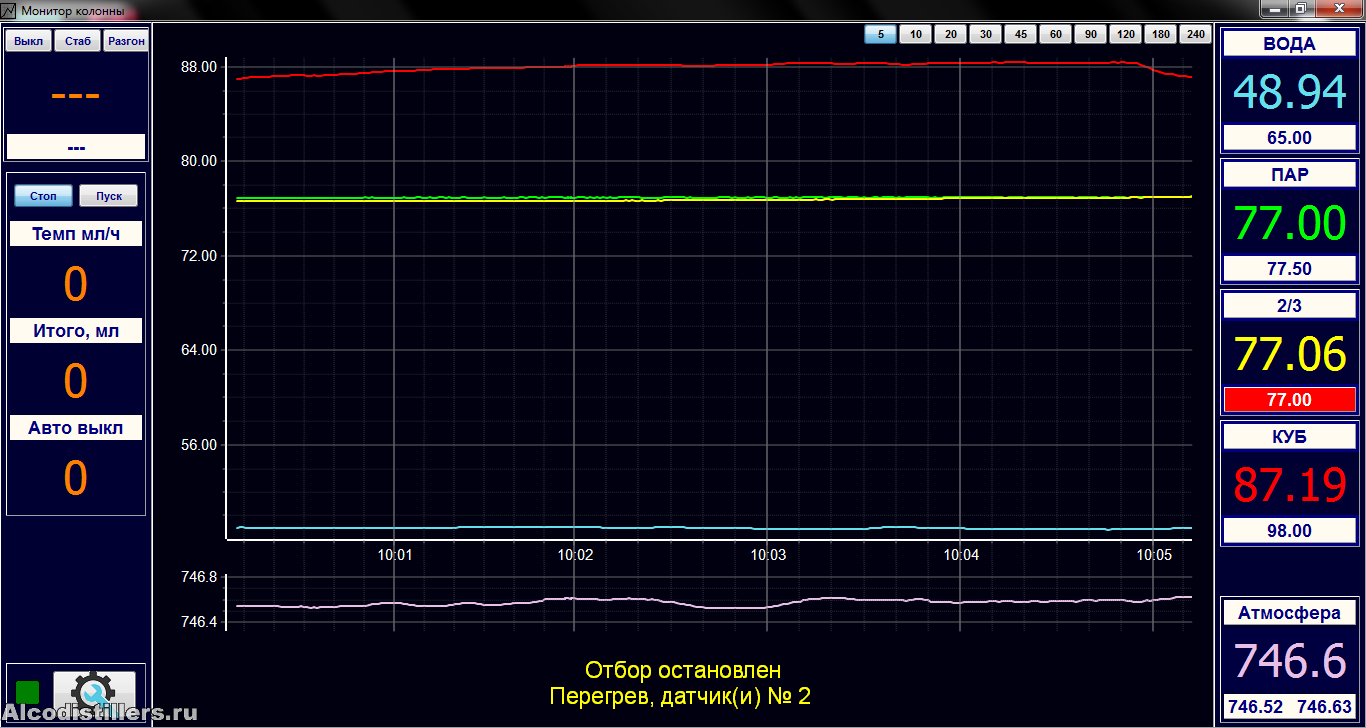Select the 30 minute time scale
The image size is (1366, 728).
click(x=985, y=35)
